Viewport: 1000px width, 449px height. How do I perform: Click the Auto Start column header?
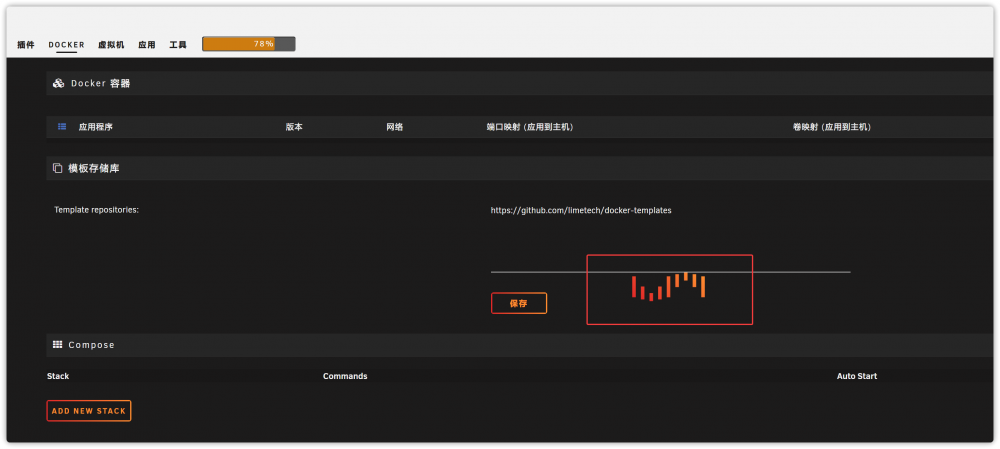point(857,376)
